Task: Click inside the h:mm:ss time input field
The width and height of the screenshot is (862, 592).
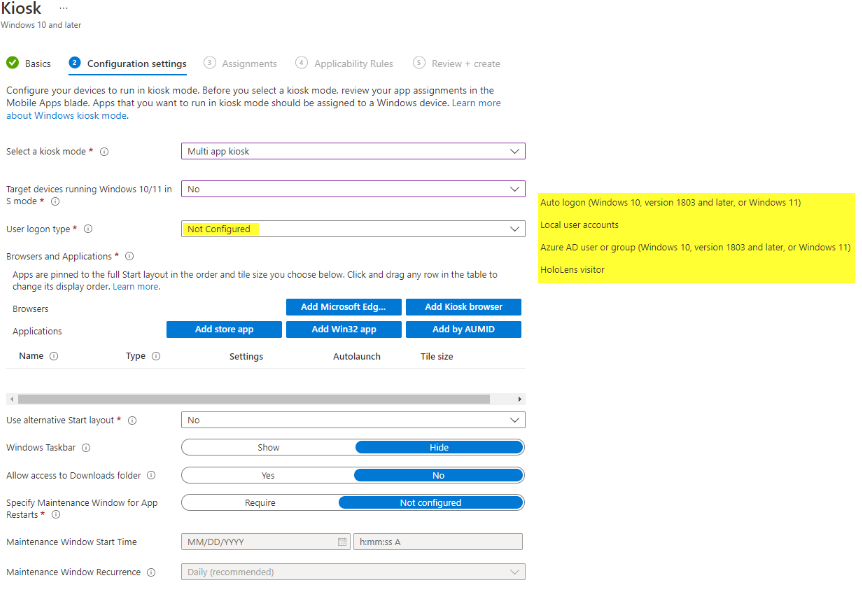Action: pyautogui.click(x=437, y=541)
